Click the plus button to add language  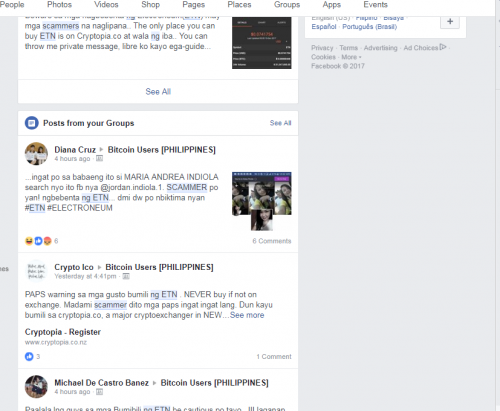click(x=450, y=22)
